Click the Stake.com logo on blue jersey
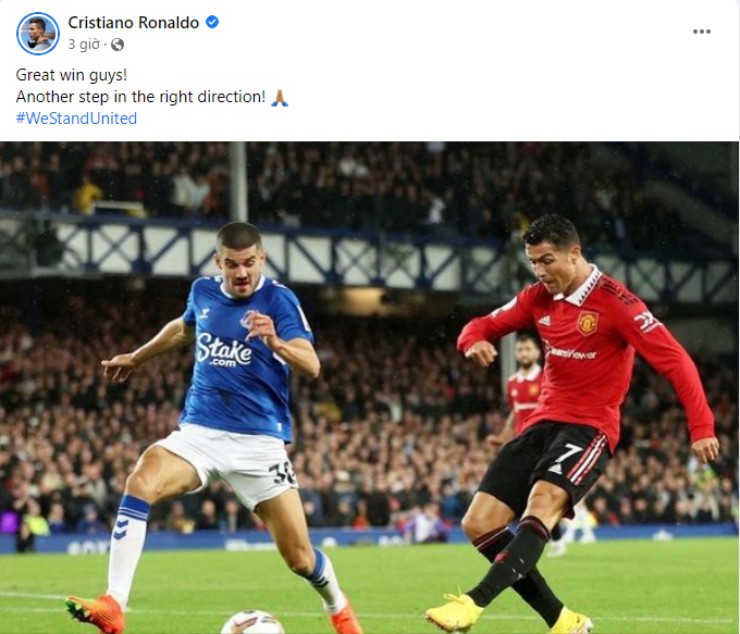The image size is (740, 634). pyautogui.click(x=224, y=350)
